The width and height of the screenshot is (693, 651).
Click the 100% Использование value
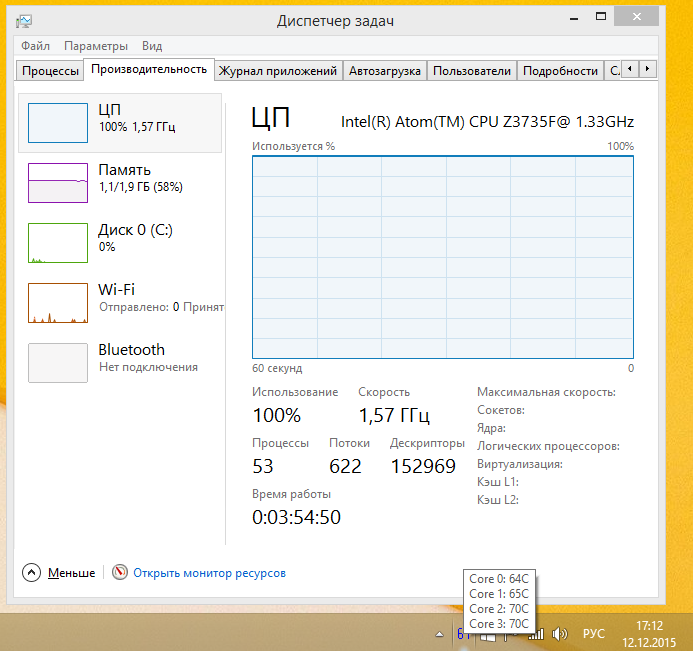277,415
